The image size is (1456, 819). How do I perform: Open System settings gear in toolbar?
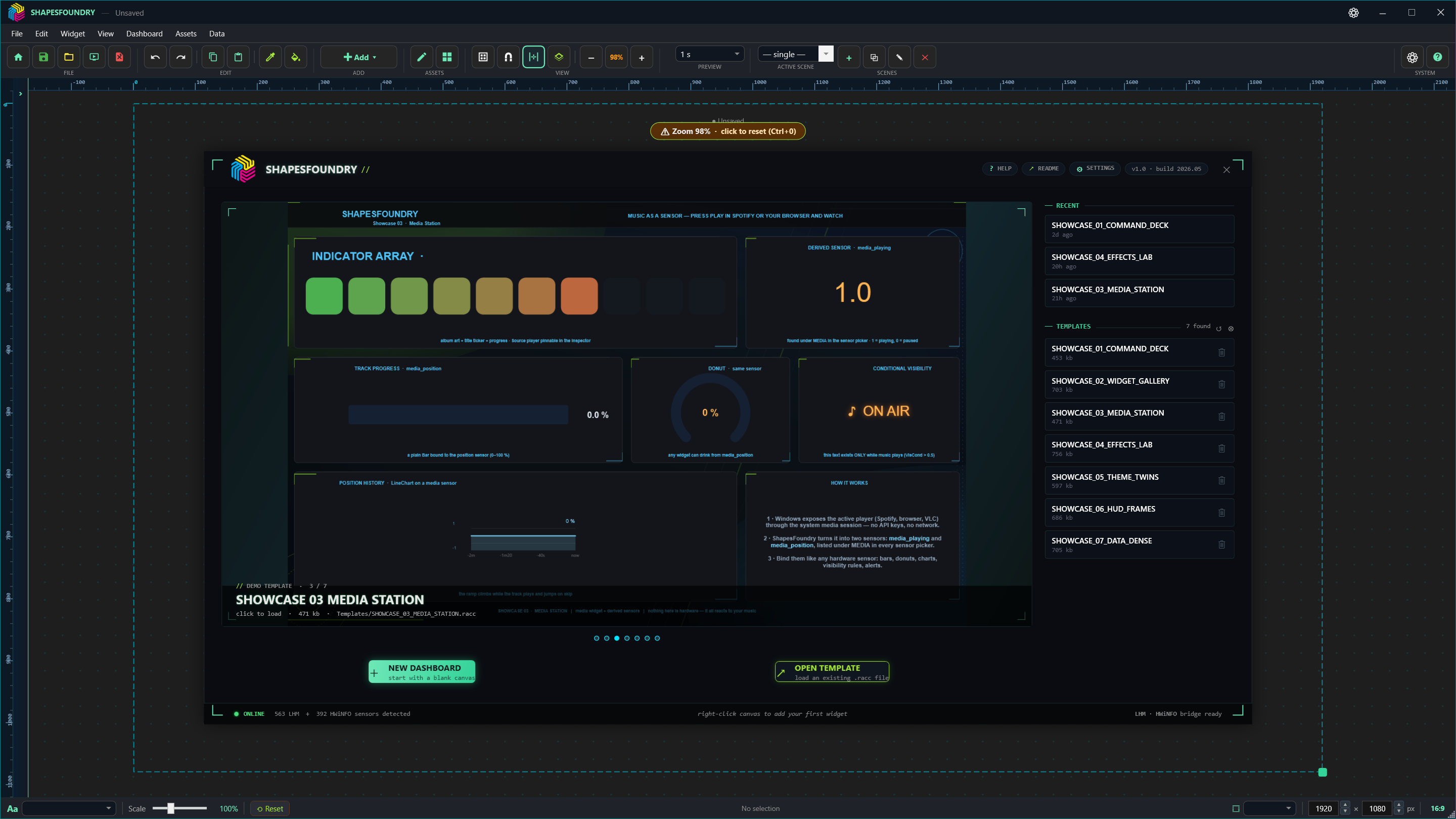pyautogui.click(x=1413, y=57)
